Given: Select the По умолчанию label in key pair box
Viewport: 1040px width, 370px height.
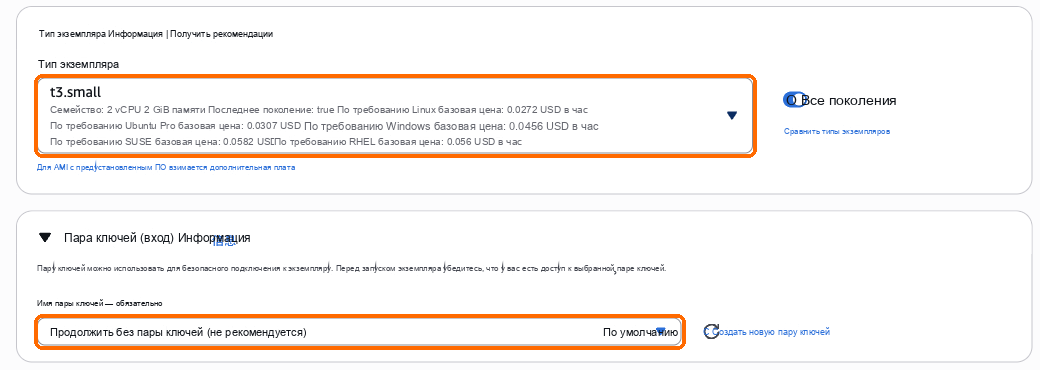Looking at the screenshot, I should click(639, 332).
